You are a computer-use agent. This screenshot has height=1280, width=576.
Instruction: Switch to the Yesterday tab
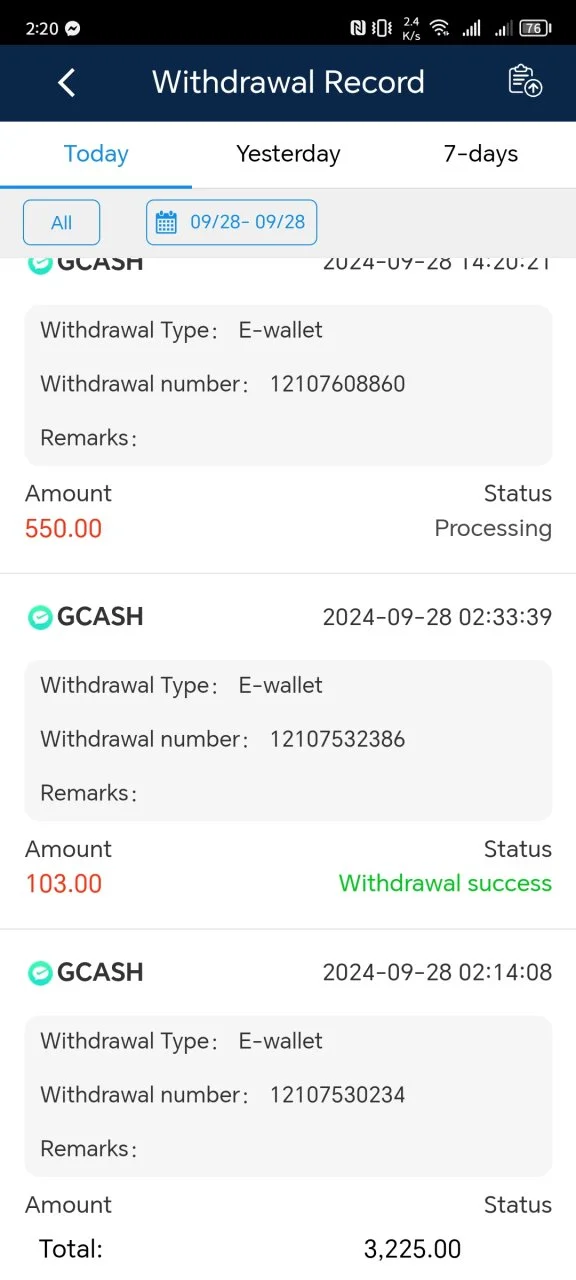288,154
